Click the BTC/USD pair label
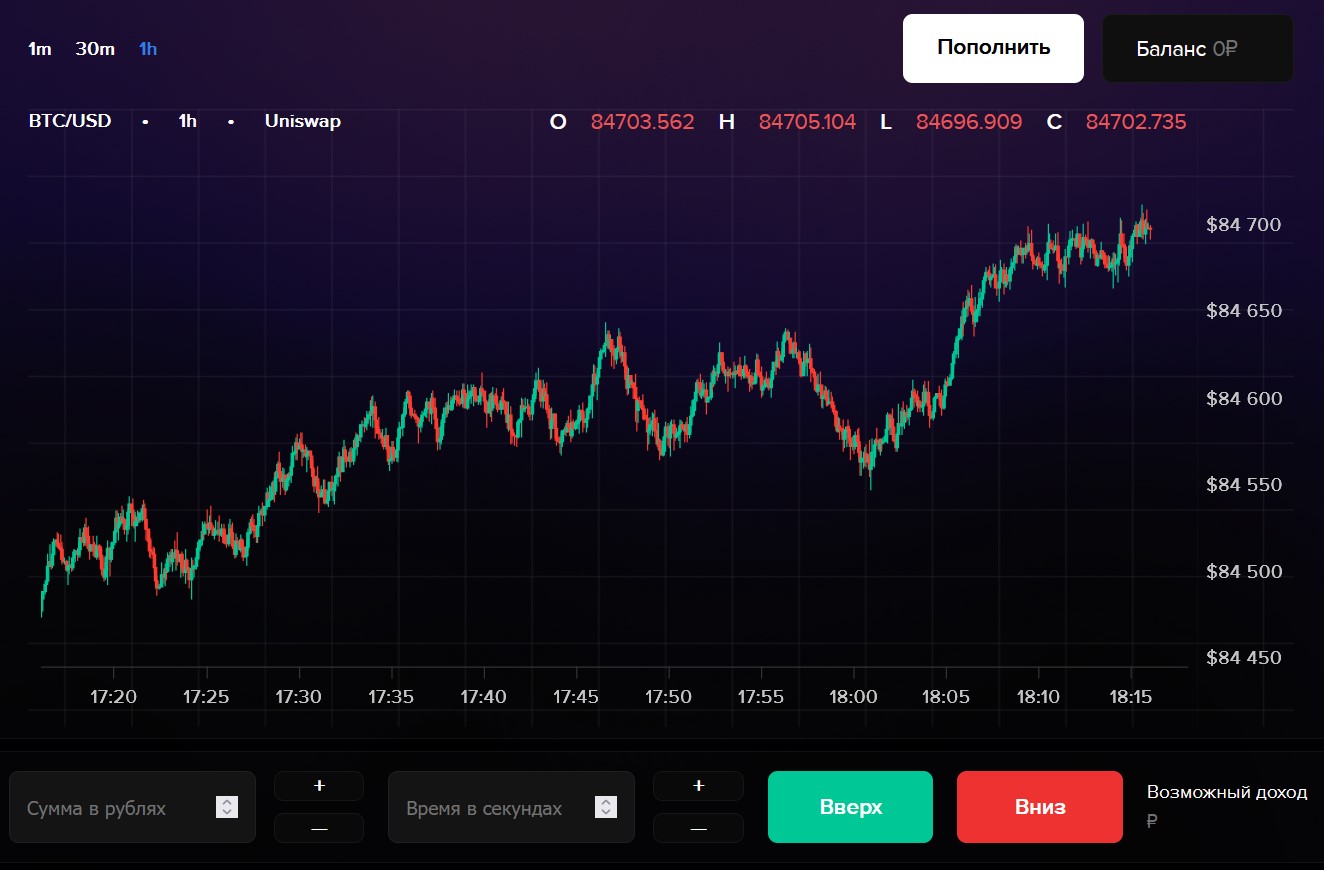1324x870 pixels. click(x=70, y=121)
